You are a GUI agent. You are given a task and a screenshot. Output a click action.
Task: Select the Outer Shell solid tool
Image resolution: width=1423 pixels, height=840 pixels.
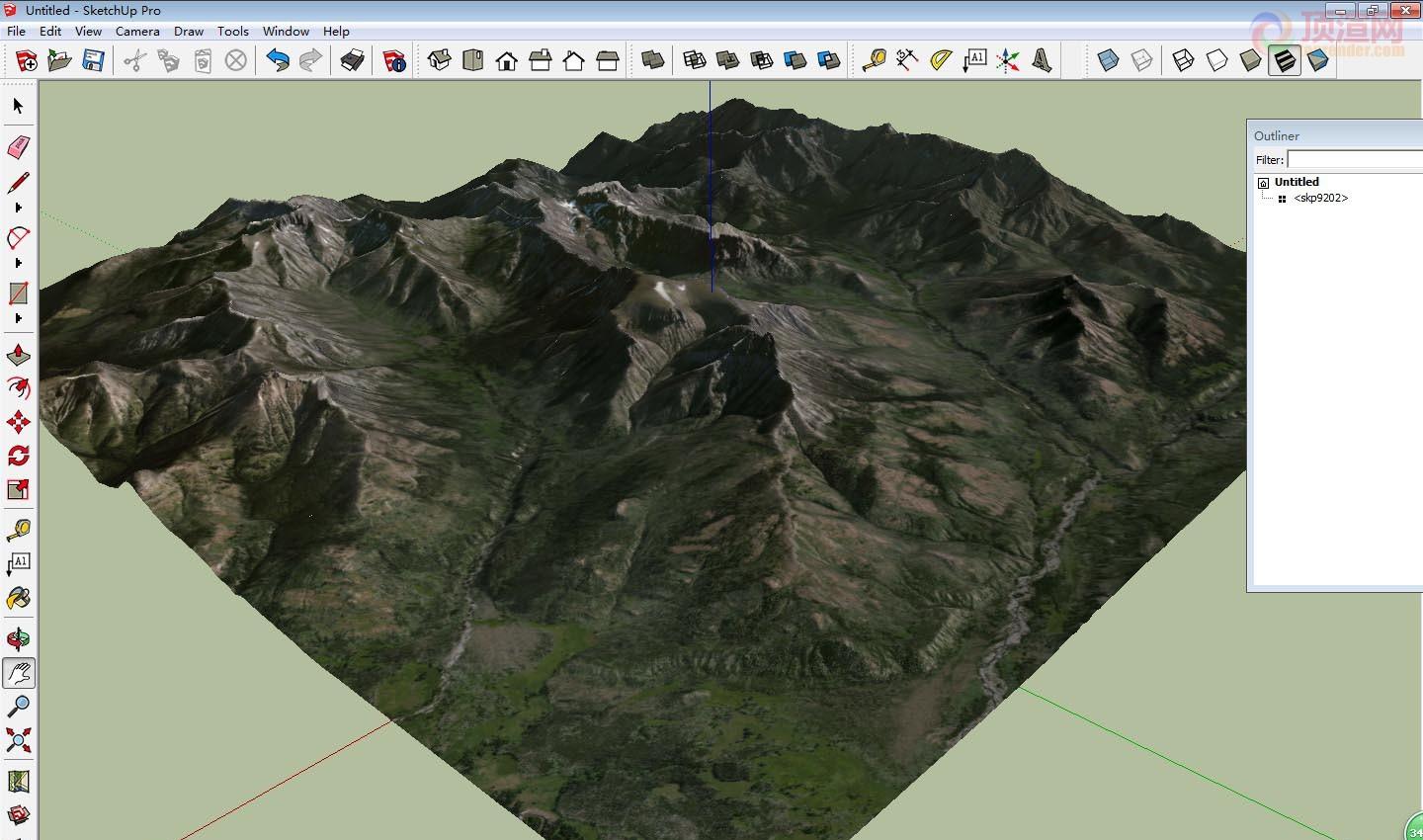pos(652,61)
